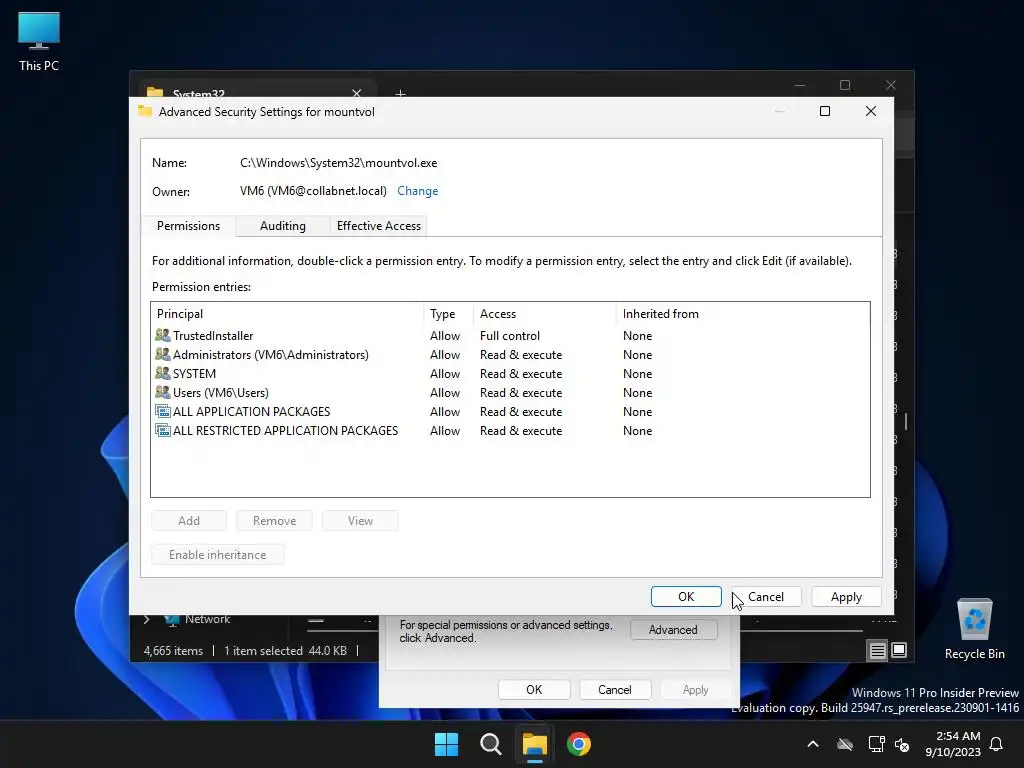The height and width of the screenshot is (768, 1024).
Task: Open OneDrive tray icon
Action: coord(845,744)
